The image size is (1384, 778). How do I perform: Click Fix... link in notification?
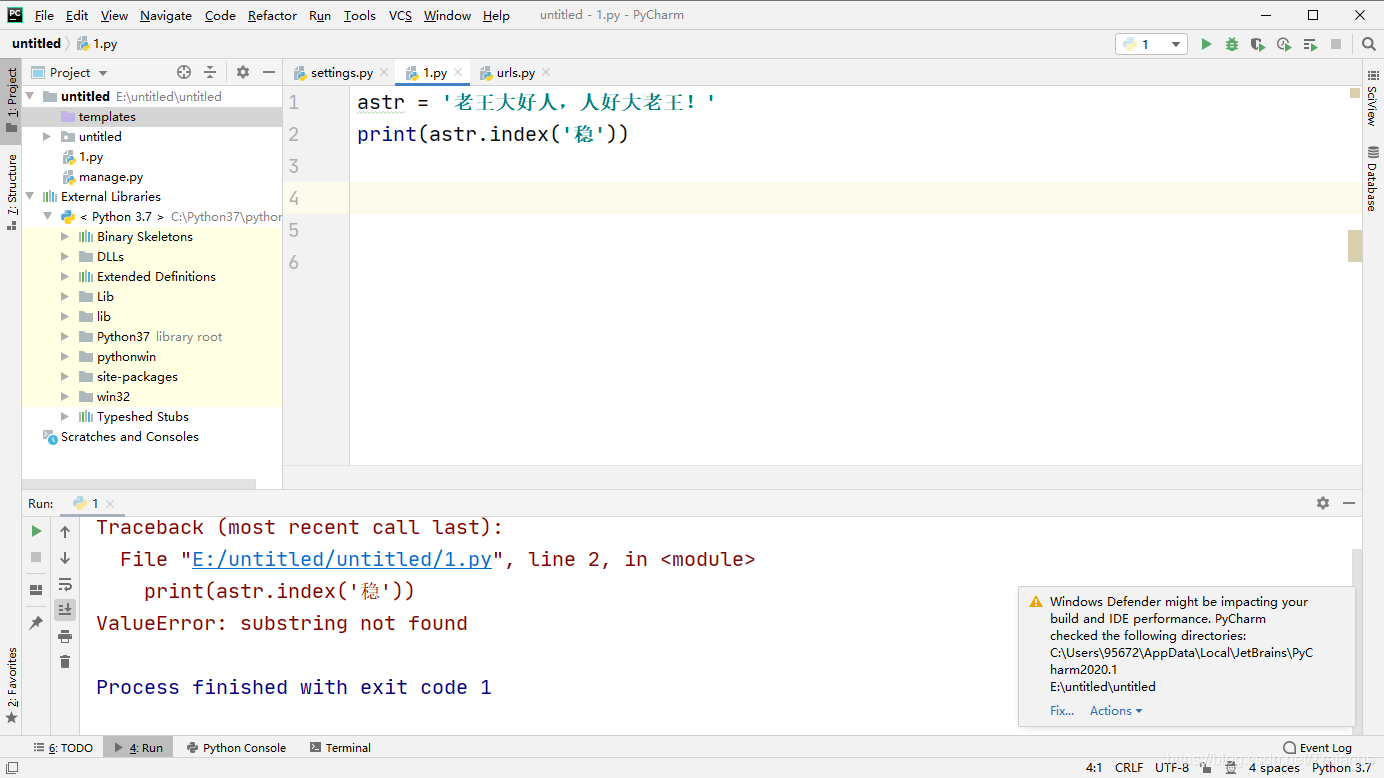(x=1062, y=711)
